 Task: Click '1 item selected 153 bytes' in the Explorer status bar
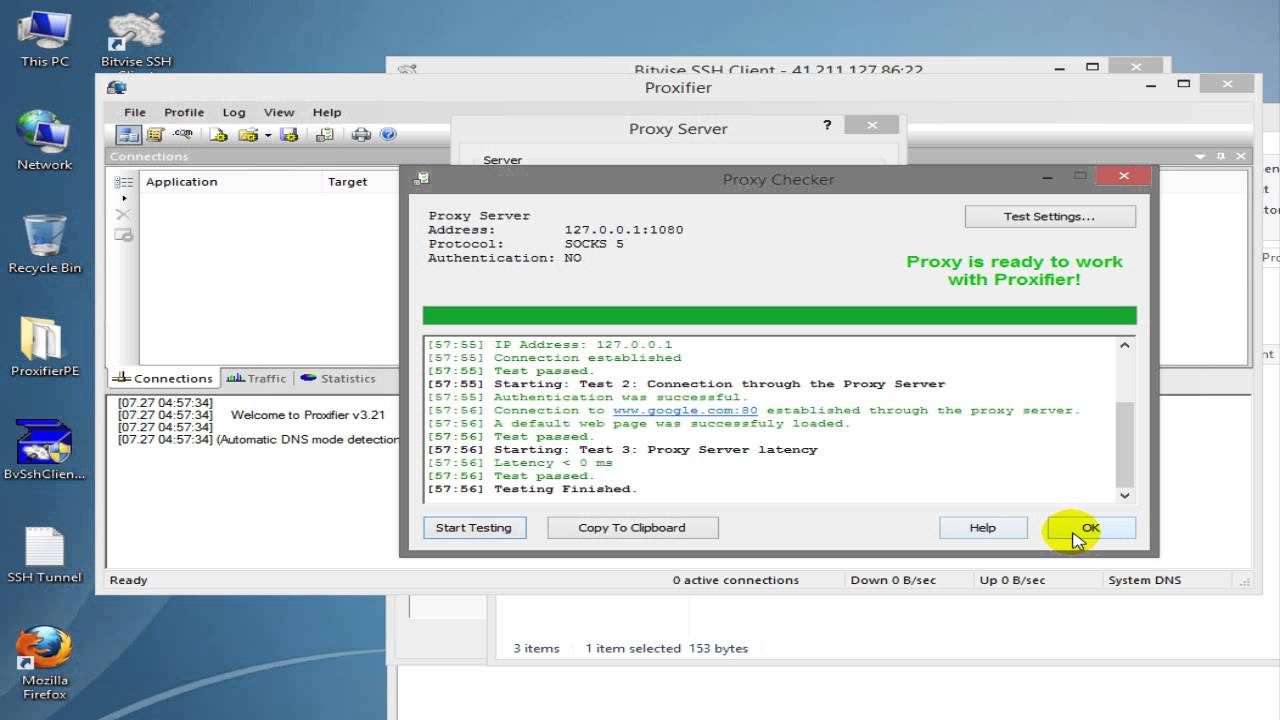(667, 648)
